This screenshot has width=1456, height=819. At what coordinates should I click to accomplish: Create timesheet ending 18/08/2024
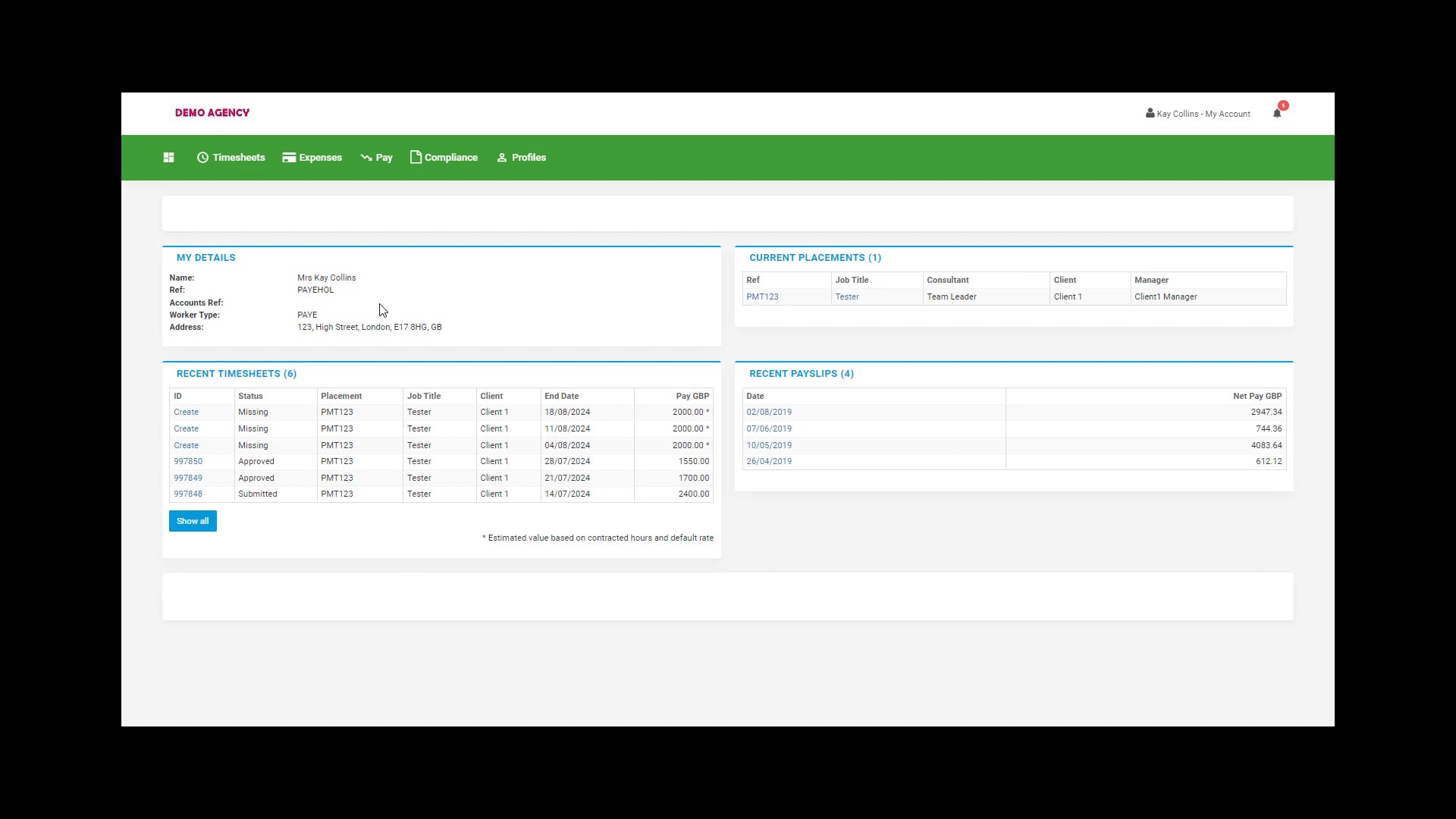click(186, 412)
